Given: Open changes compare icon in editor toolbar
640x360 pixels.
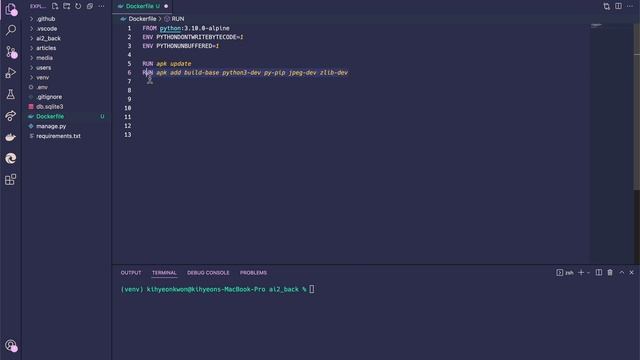Looking at the screenshot, I should (x=607, y=6).
